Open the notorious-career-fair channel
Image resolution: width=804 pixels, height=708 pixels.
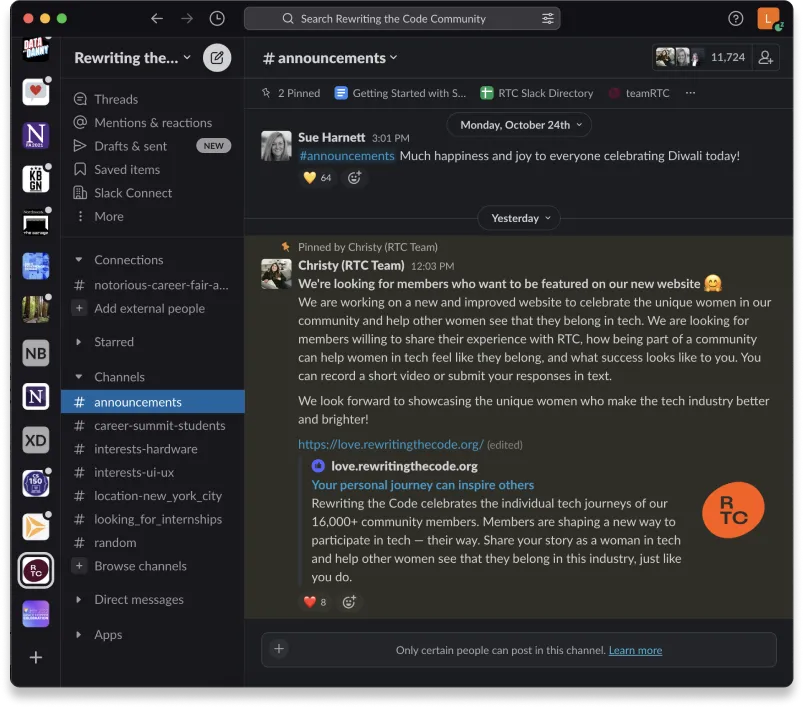coord(152,285)
